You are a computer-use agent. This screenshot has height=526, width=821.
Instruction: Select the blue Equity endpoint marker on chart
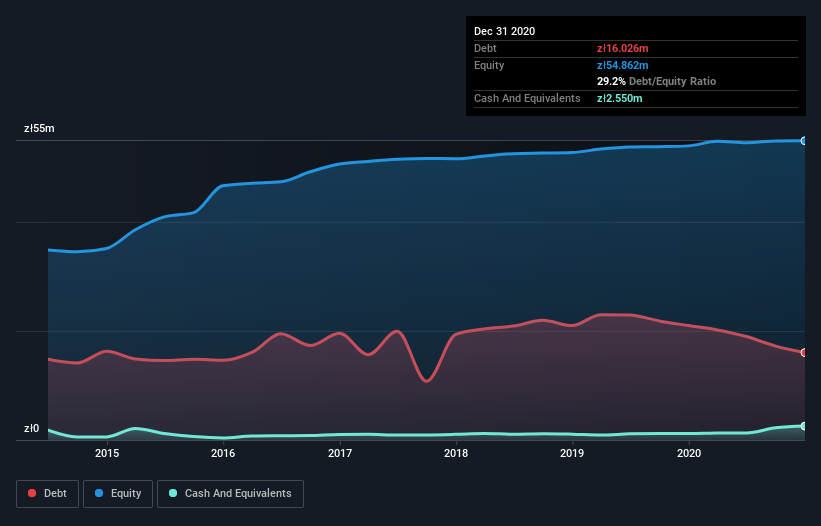coord(804,141)
